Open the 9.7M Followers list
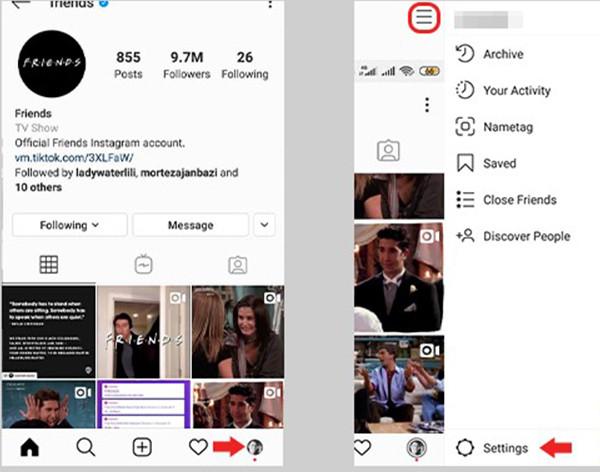This screenshot has height=472, width=600. coord(187,65)
